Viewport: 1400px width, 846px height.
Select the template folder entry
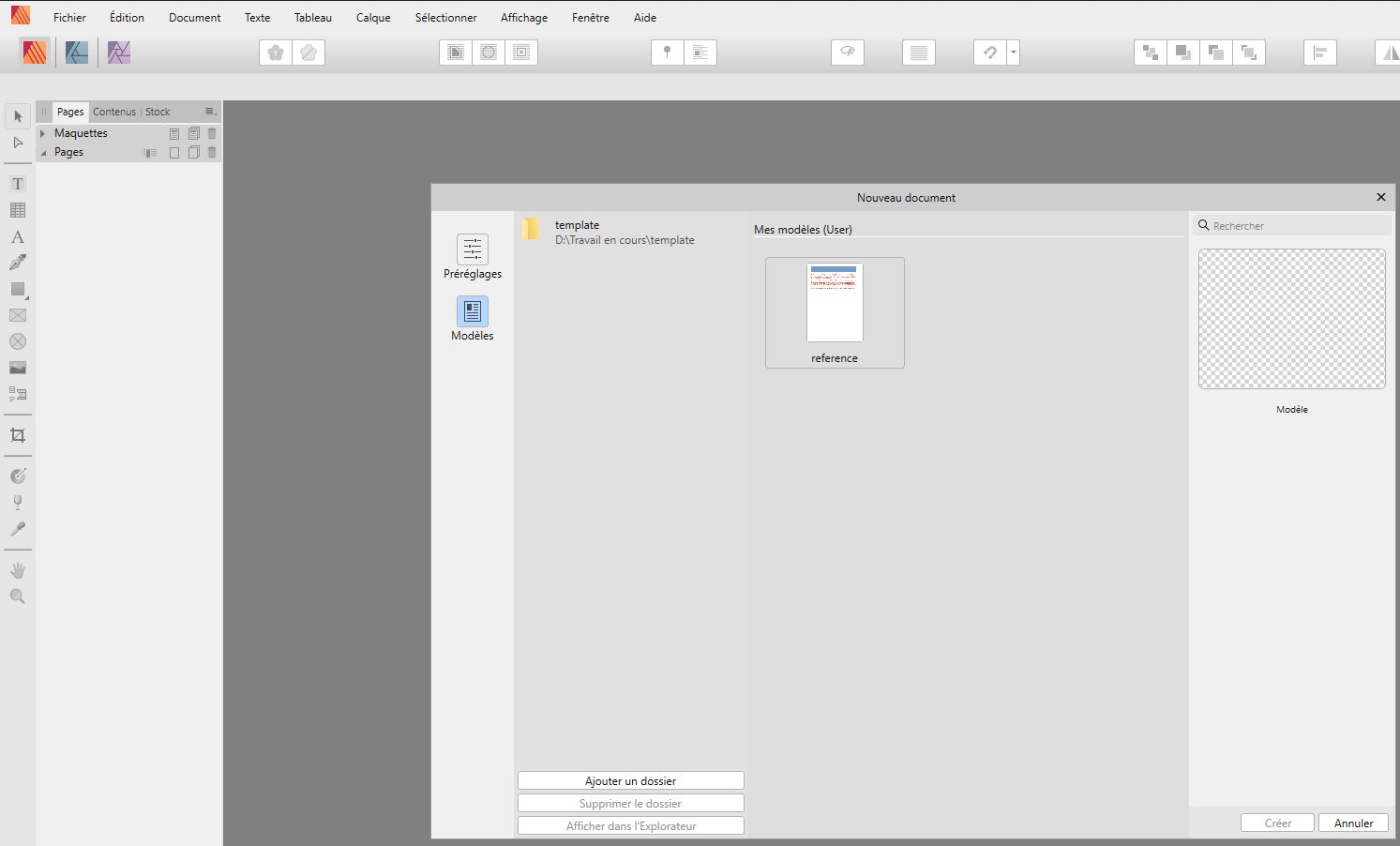[630, 232]
